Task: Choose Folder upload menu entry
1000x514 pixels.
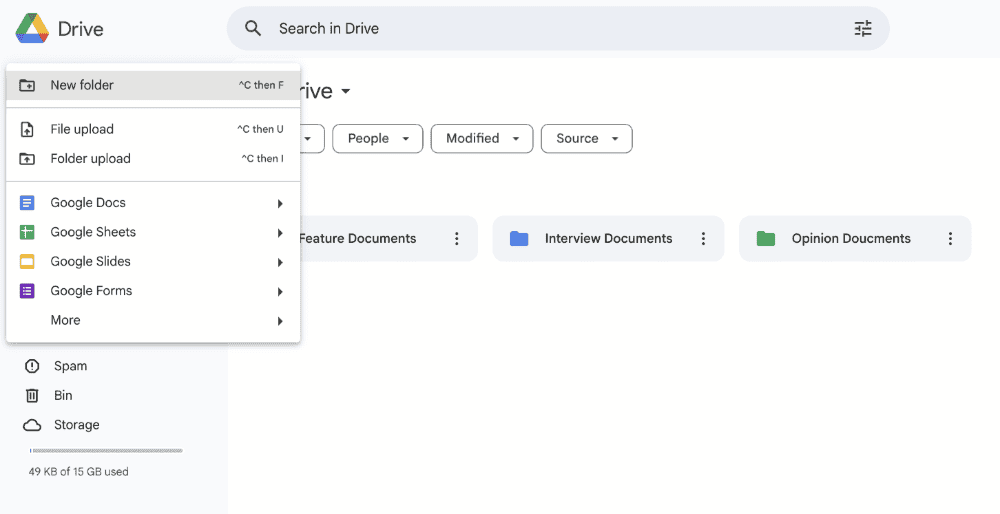Action: tap(90, 158)
